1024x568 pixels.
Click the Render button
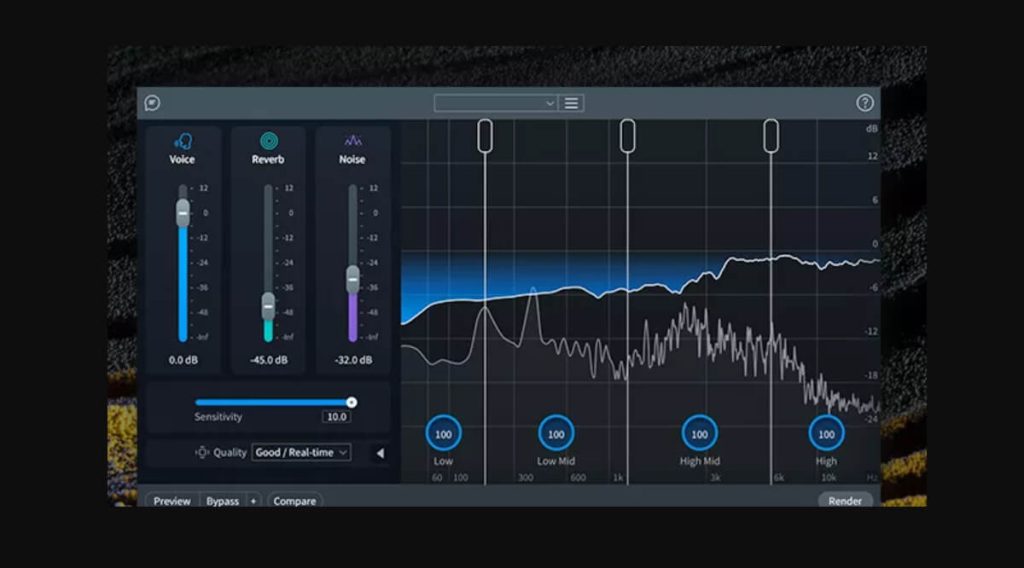[845, 501]
